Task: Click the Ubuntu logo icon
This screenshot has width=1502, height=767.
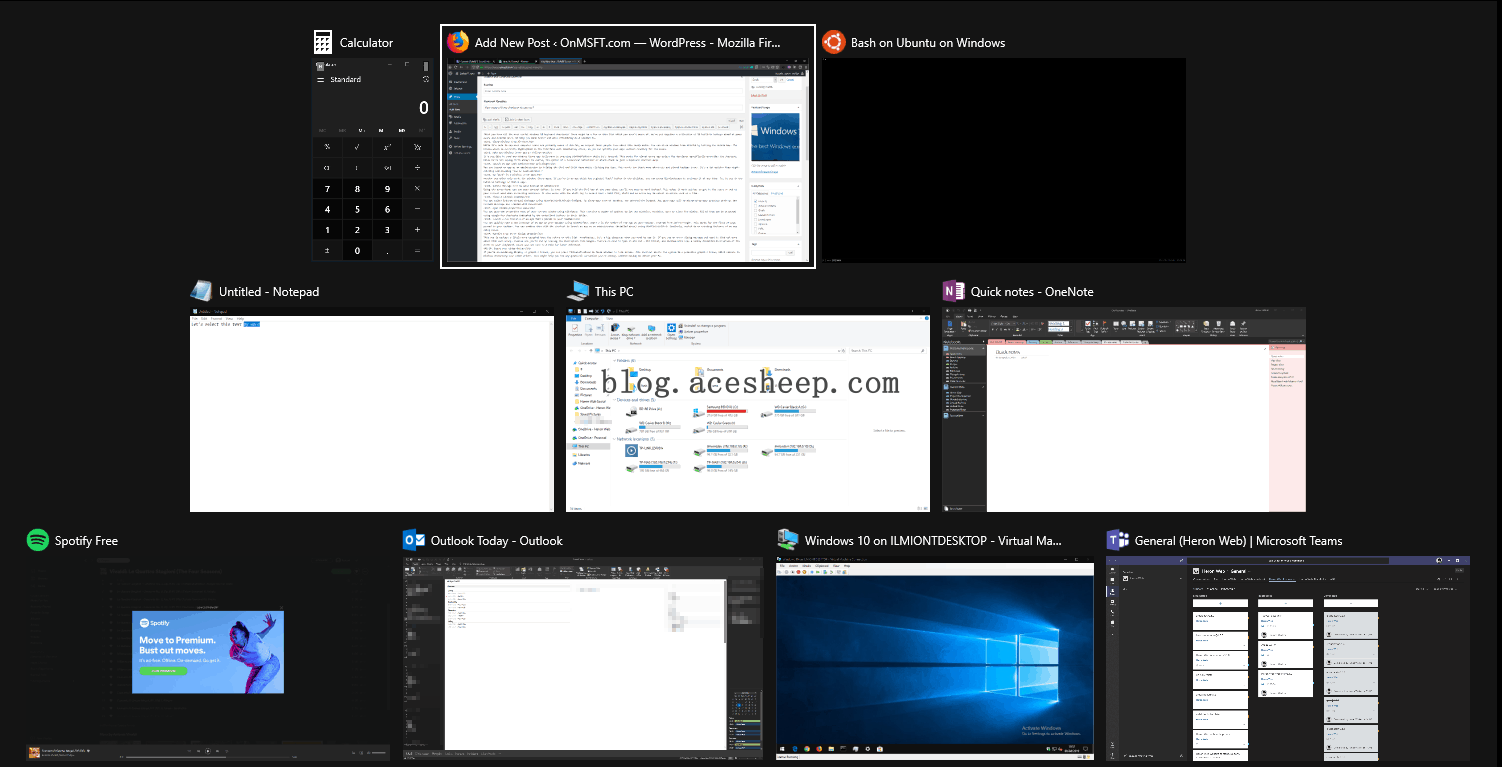Action: click(x=832, y=42)
